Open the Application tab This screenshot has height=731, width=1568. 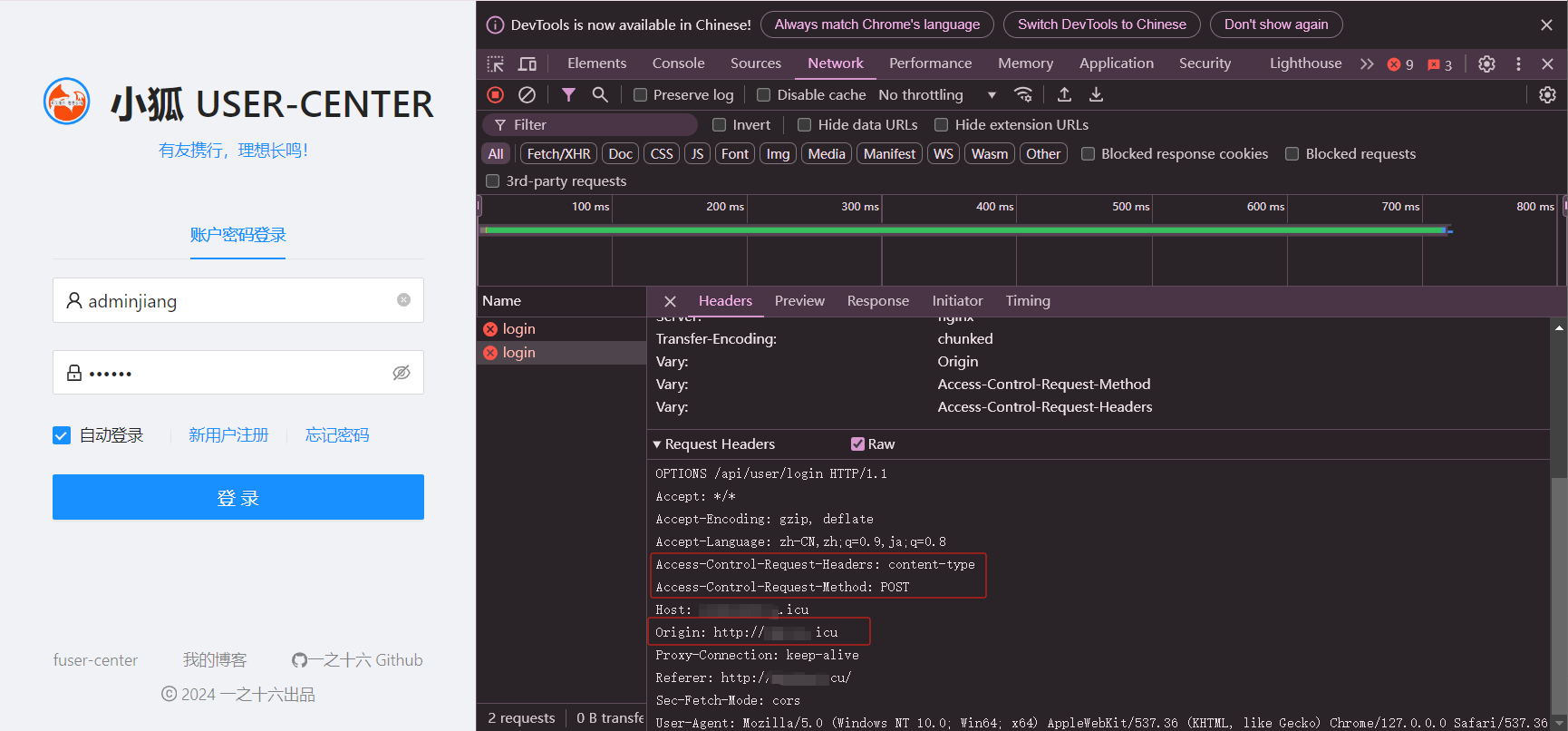tap(1117, 63)
